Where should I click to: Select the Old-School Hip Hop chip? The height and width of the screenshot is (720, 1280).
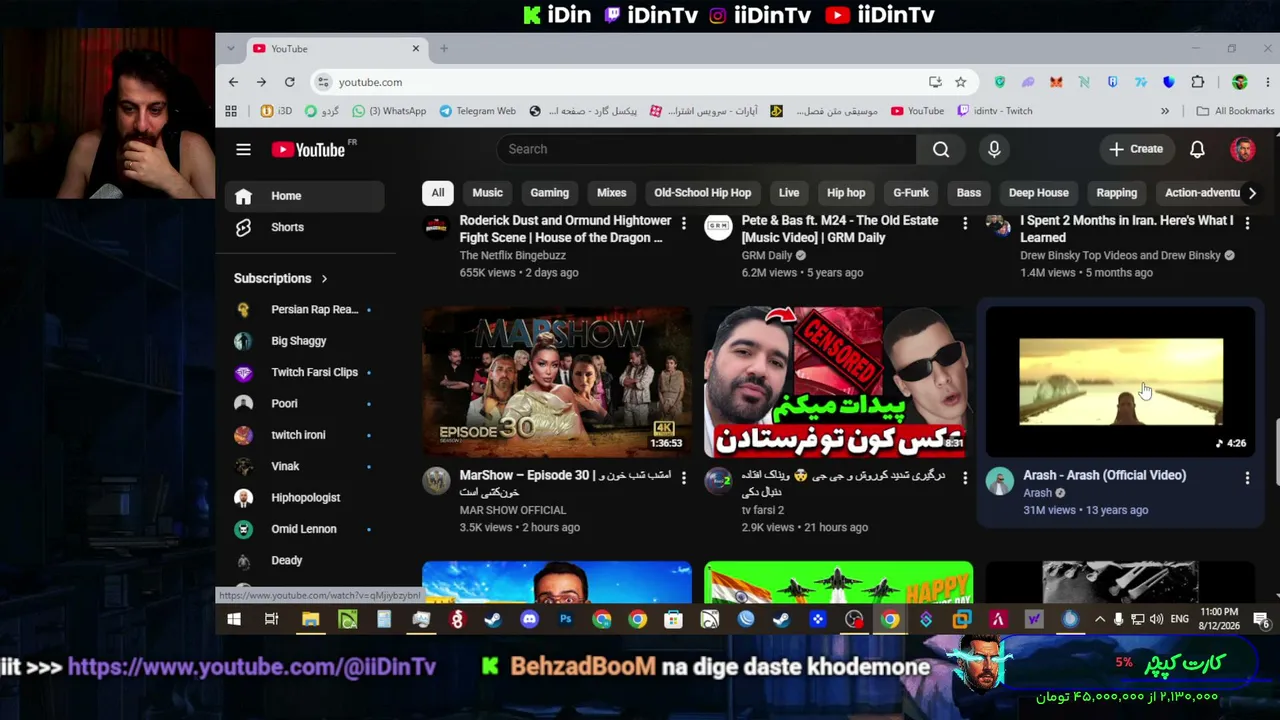(702, 193)
